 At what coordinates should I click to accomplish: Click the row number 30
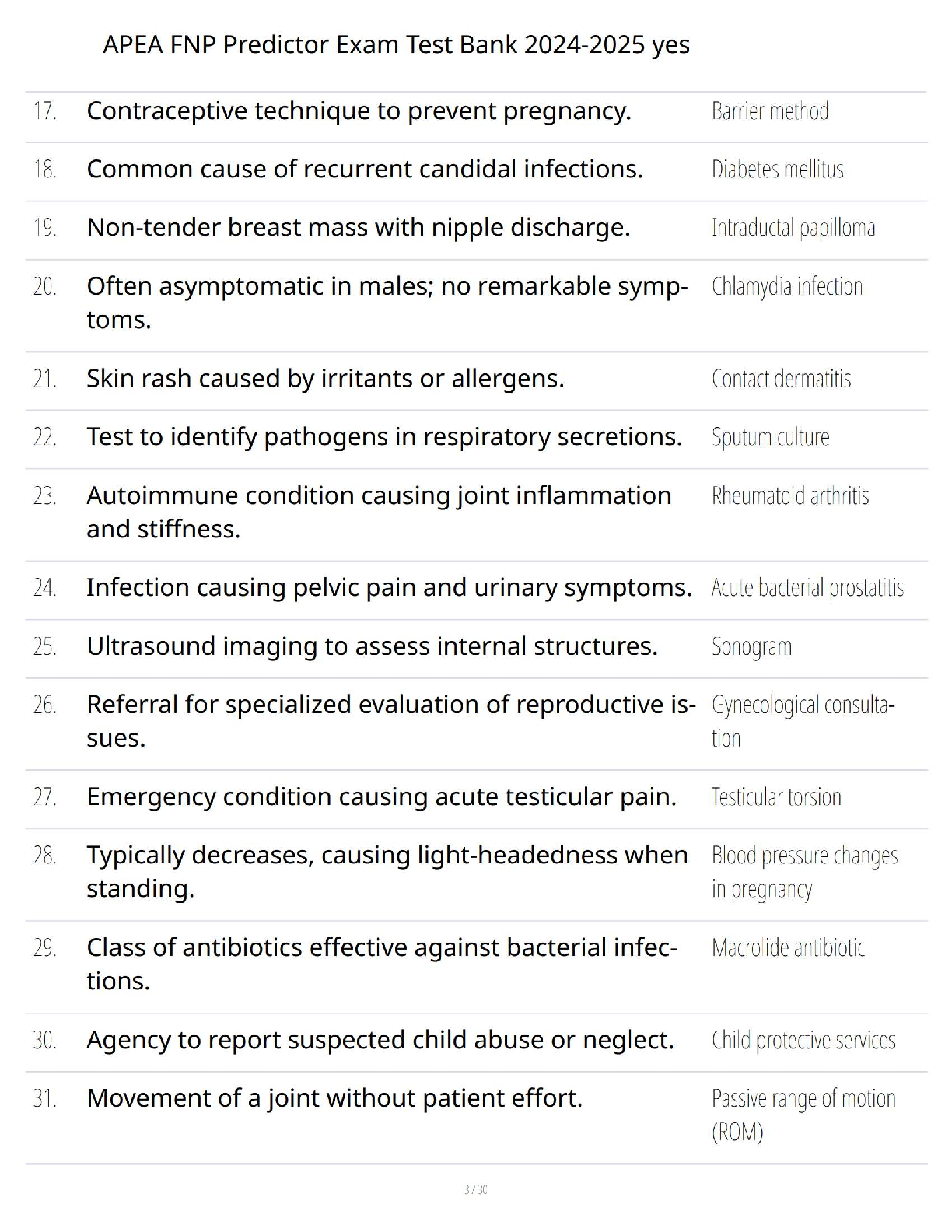pyautogui.click(x=45, y=1041)
